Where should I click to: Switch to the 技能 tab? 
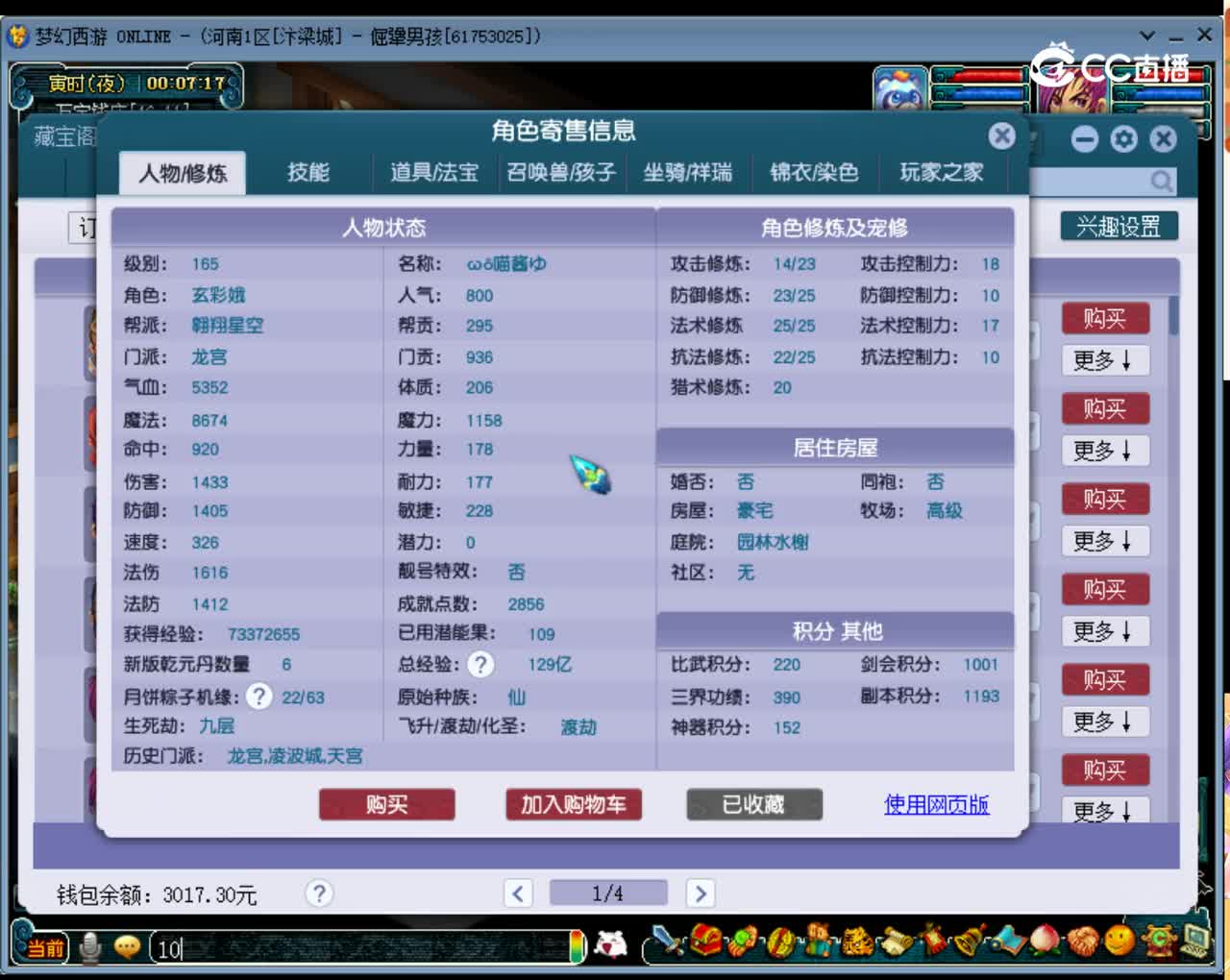coord(308,173)
